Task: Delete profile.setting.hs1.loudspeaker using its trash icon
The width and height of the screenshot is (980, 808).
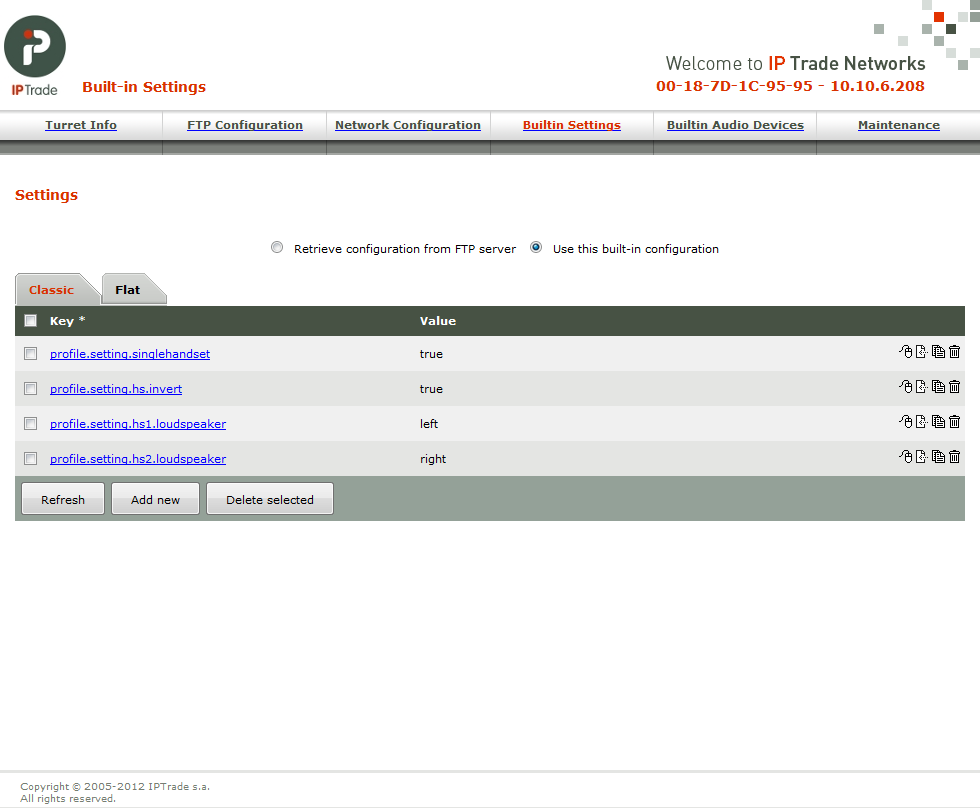Action: coord(954,422)
